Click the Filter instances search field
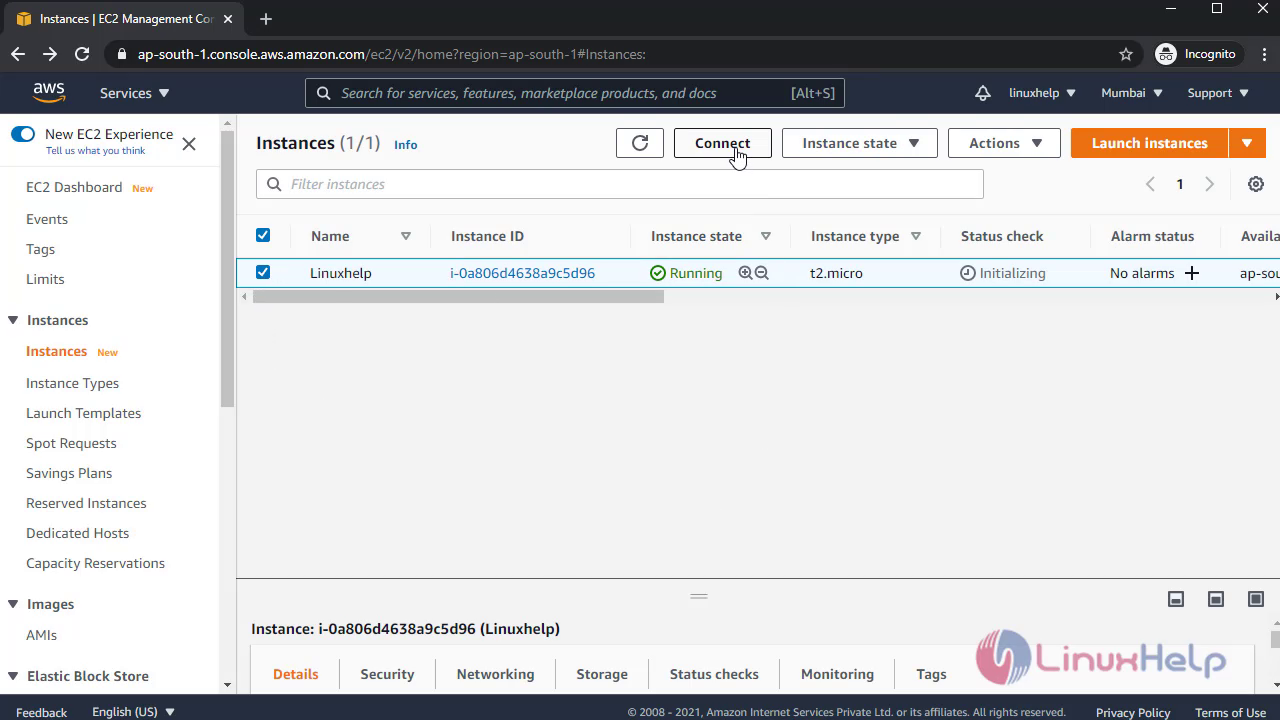1280x720 pixels. (x=620, y=184)
